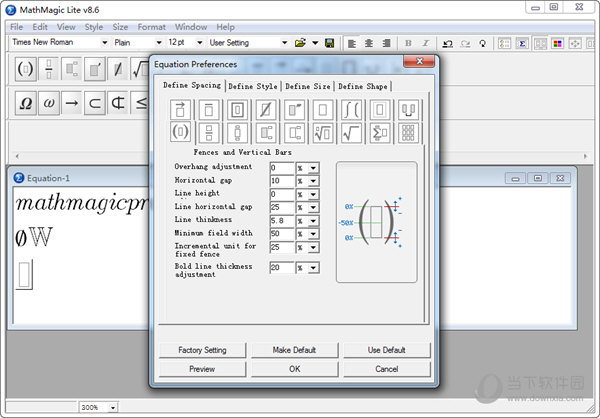Open the Window menu
This screenshot has height=418, width=600.
tap(191, 27)
